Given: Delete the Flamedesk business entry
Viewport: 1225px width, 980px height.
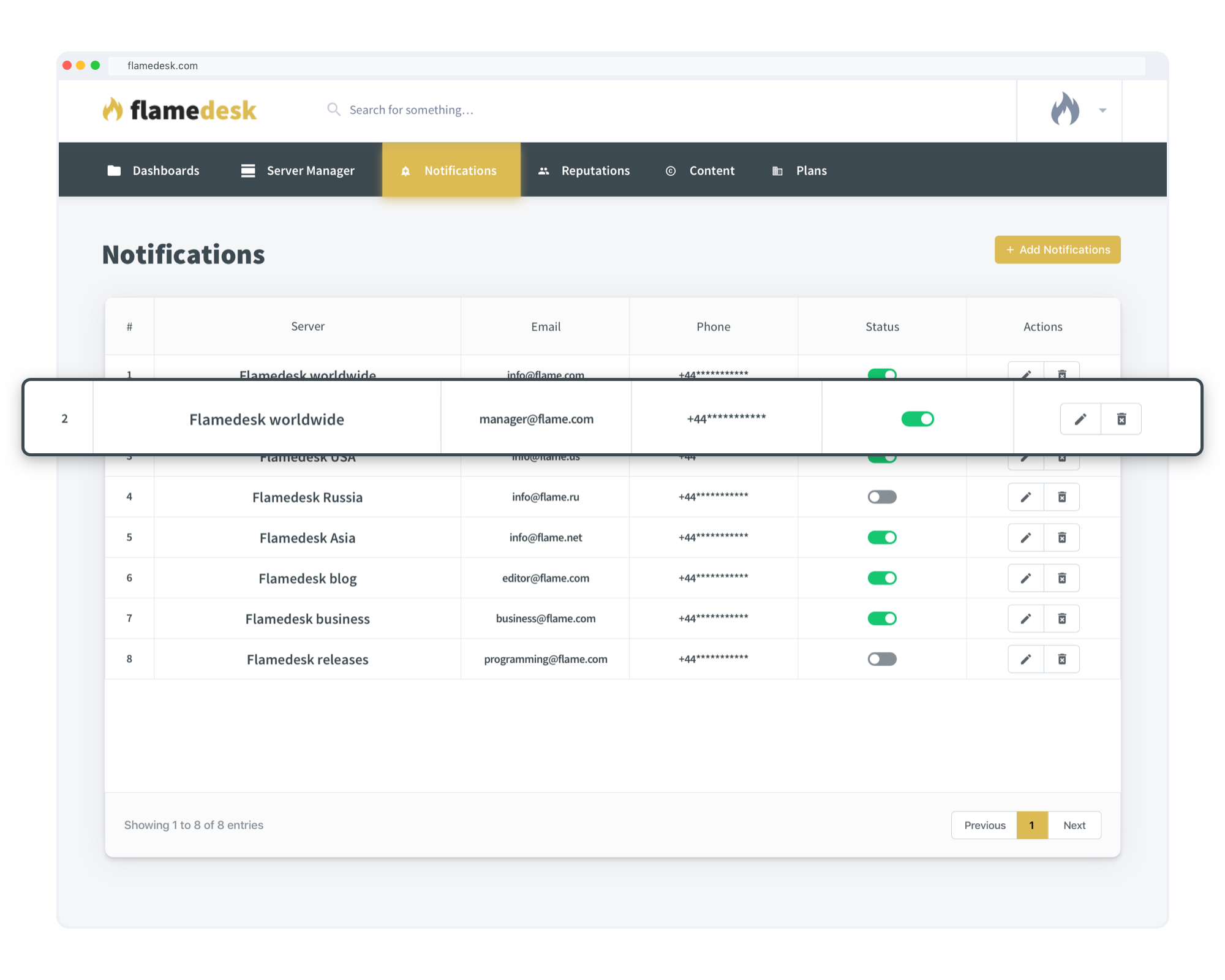Looking at the screenshot, I should pyautogui.click(x=1062, y=619).
